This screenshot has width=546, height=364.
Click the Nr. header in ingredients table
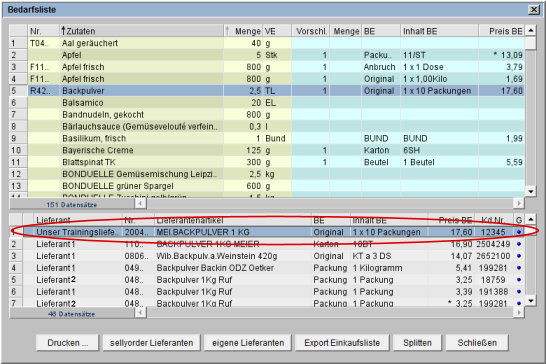pos(43,31)
